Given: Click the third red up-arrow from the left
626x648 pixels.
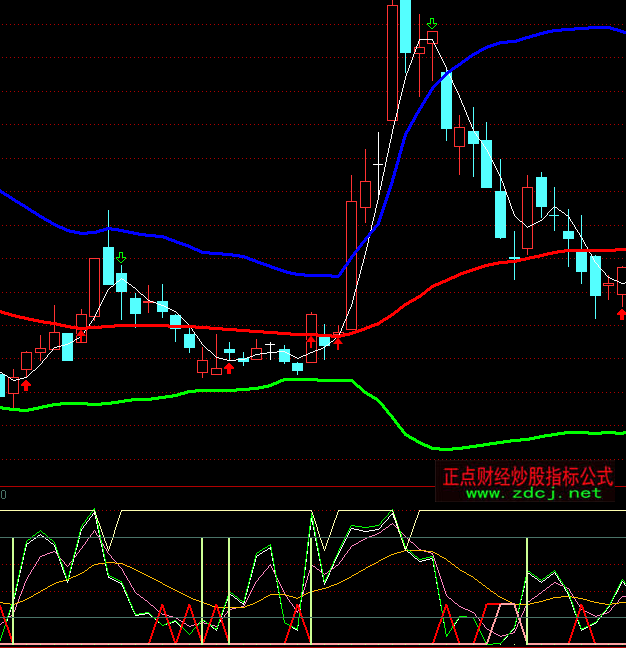Looking at the screenshot, I should [310, 342].
